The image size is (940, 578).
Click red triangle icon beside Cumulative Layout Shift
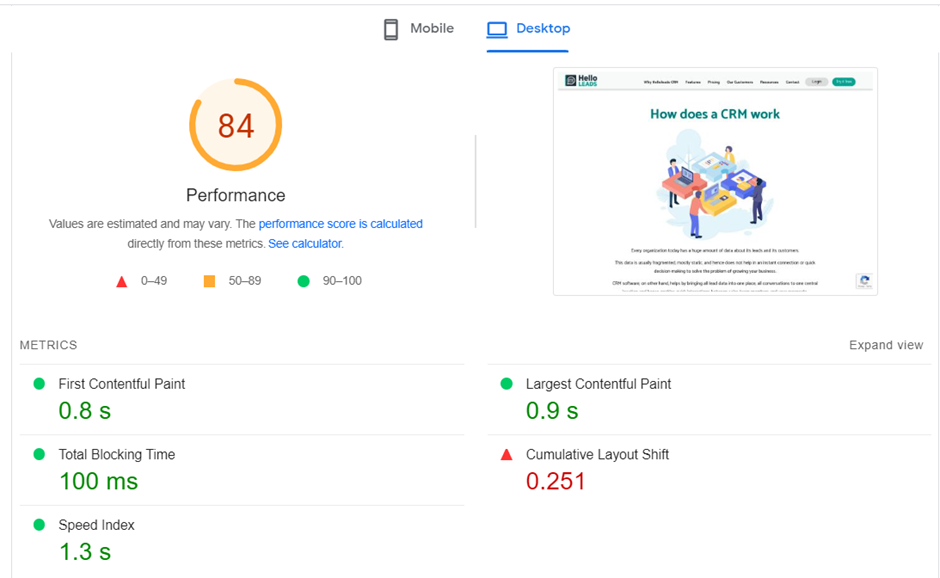click(x=506, y=455)
